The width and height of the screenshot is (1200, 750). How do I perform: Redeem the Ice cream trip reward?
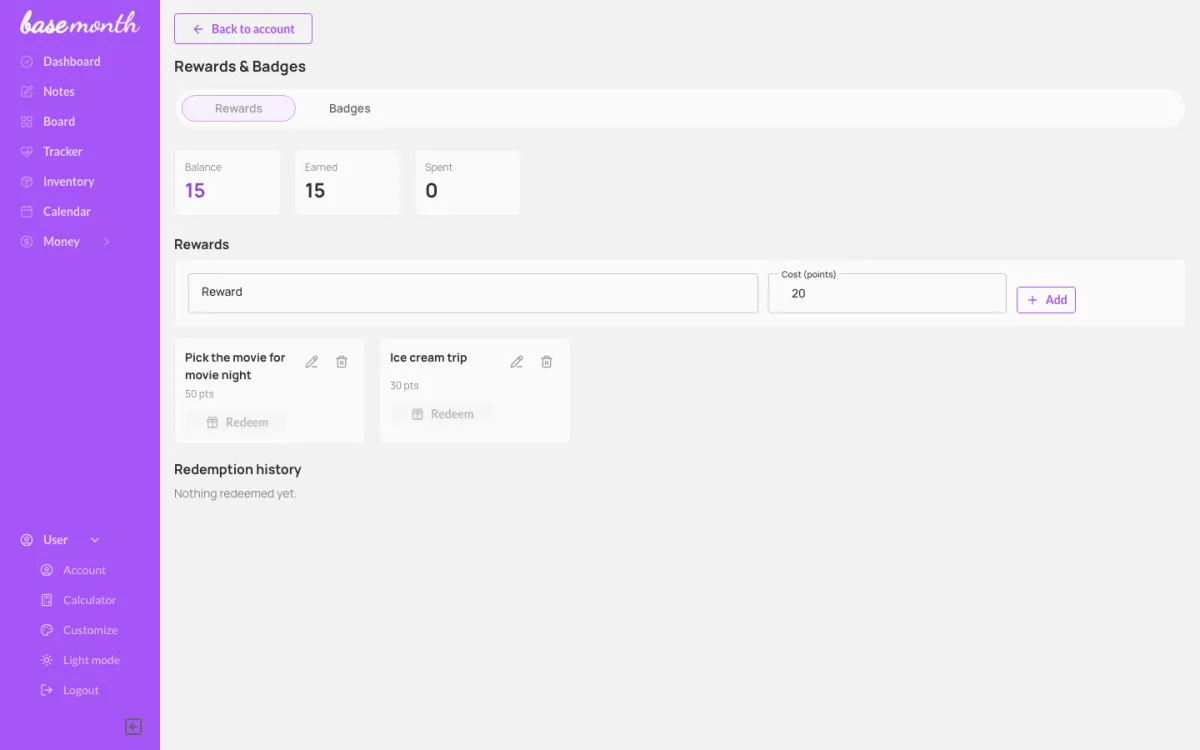(x=443, y=414)
